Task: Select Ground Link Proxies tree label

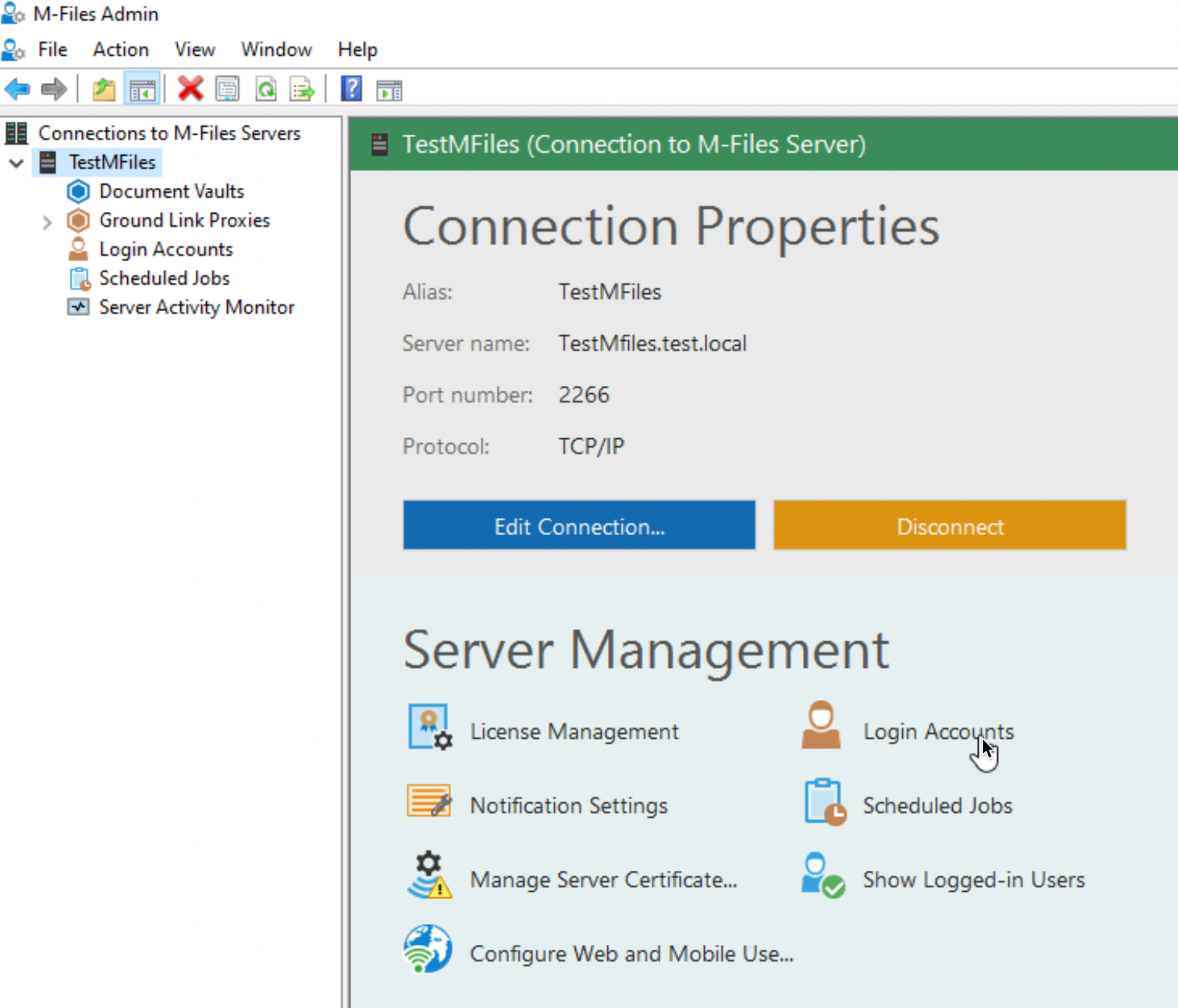Action: click(x=185, y=220)
